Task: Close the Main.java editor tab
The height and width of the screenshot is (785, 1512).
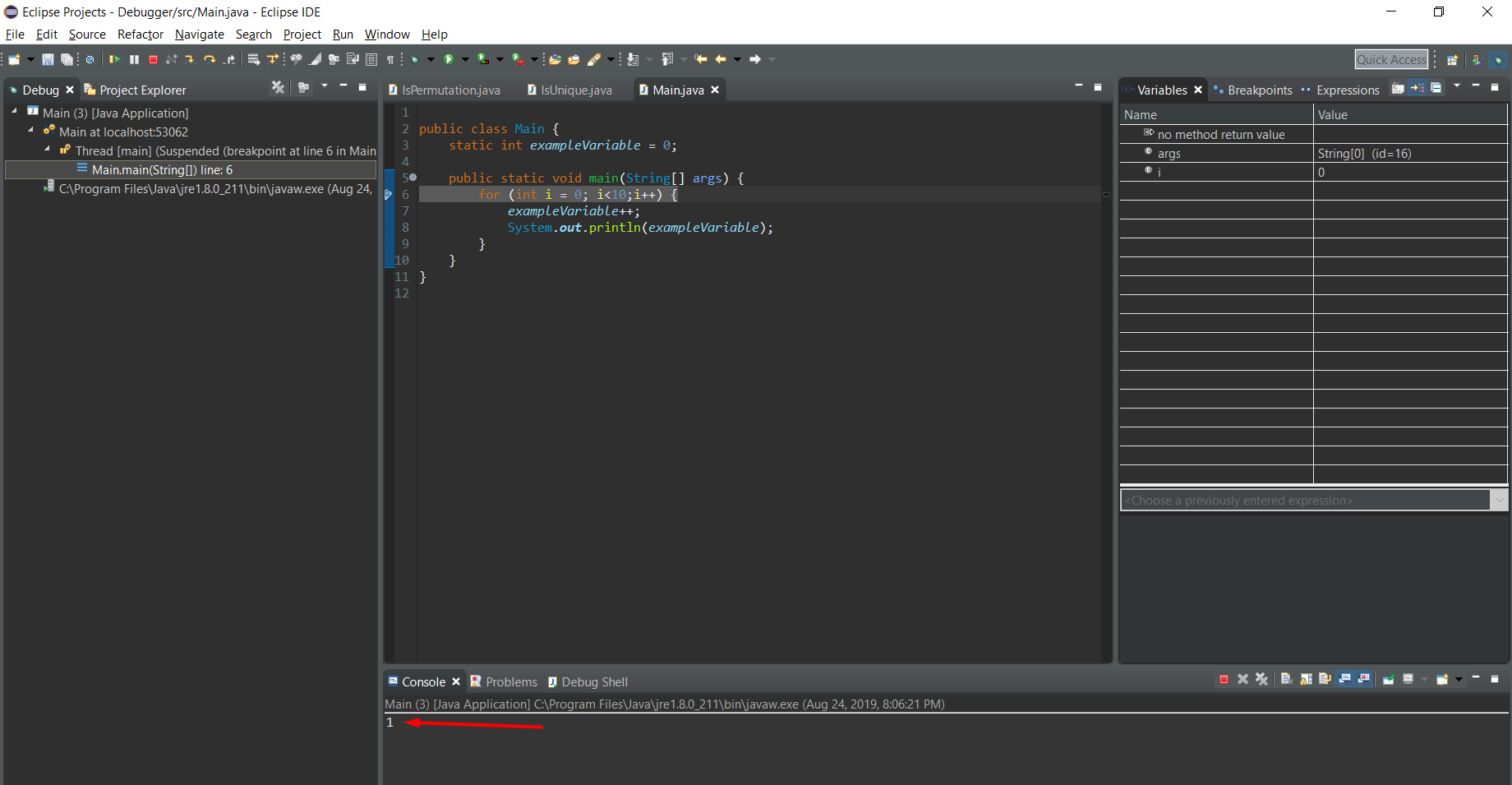Action: 715,90
